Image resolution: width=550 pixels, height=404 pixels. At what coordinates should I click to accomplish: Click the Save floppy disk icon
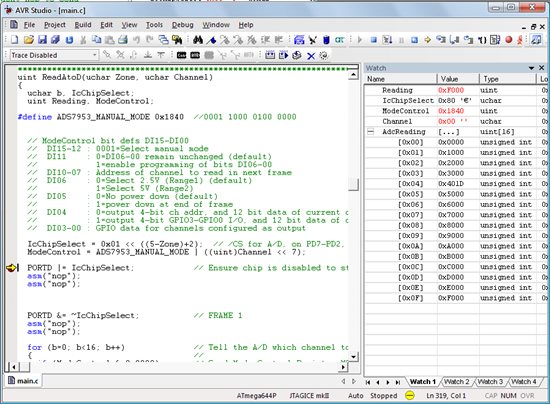point(42,40)
